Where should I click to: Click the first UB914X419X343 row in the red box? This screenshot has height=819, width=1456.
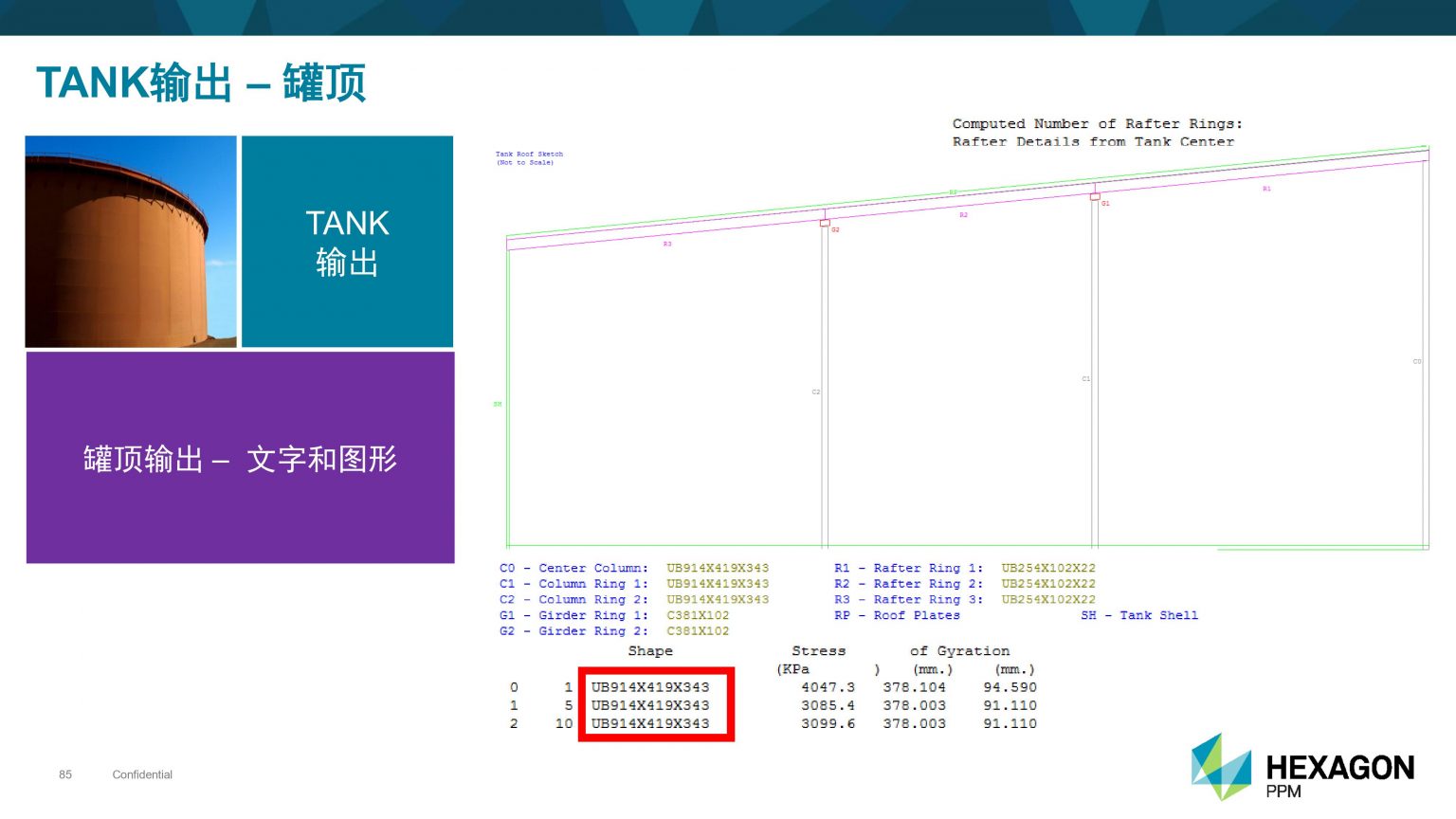click(650, 687)
